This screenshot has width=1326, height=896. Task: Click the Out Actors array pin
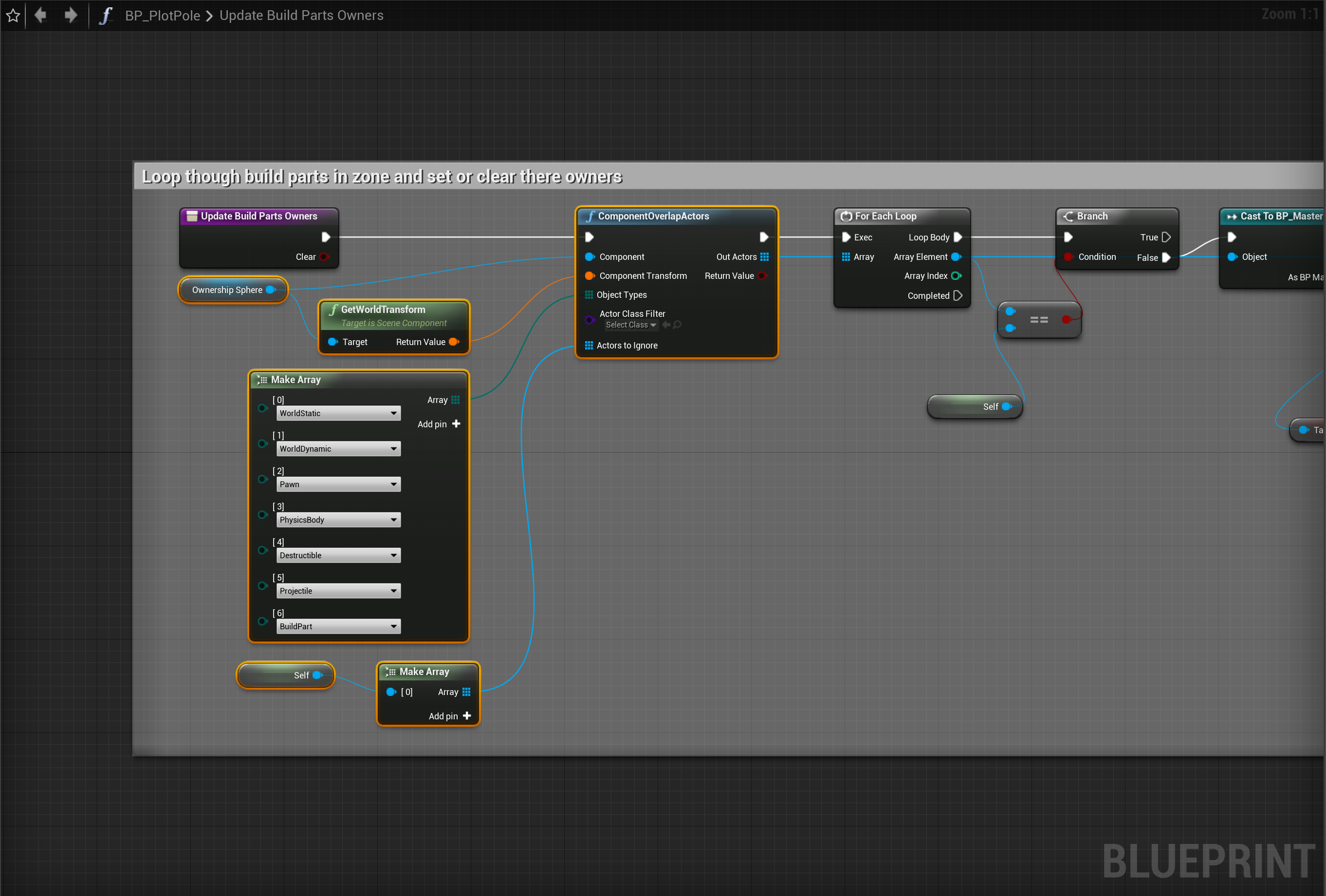tap(765, 256)
